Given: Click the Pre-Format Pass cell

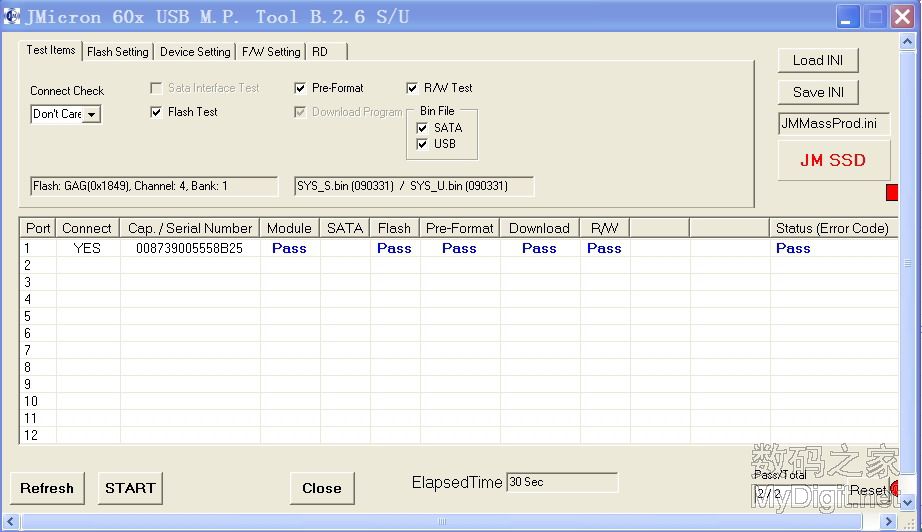Looking at the screenshot, I should [460, 248].
